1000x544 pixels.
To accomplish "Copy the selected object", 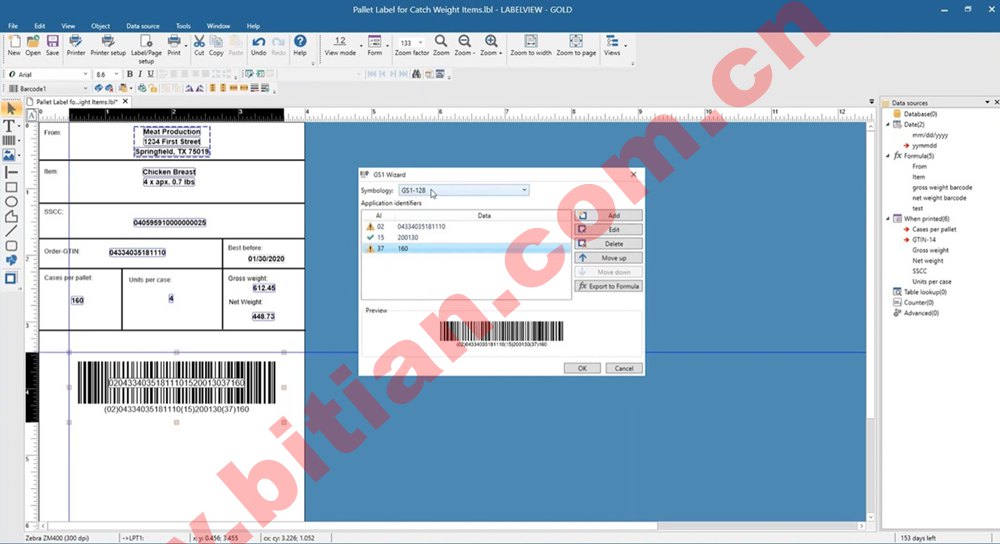I will 216,46.
